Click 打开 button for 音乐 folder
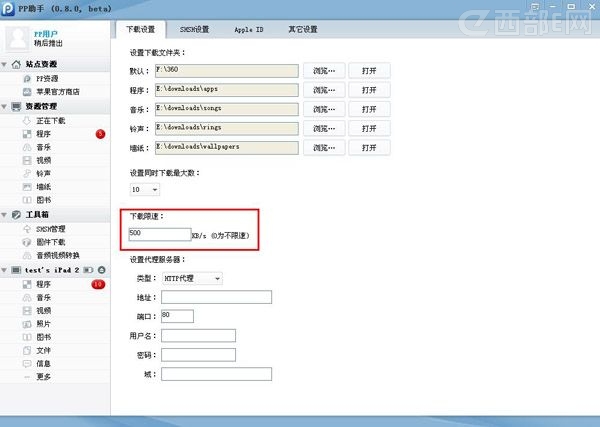This screenshot has width=600, height=427. [x=369, y=109]
